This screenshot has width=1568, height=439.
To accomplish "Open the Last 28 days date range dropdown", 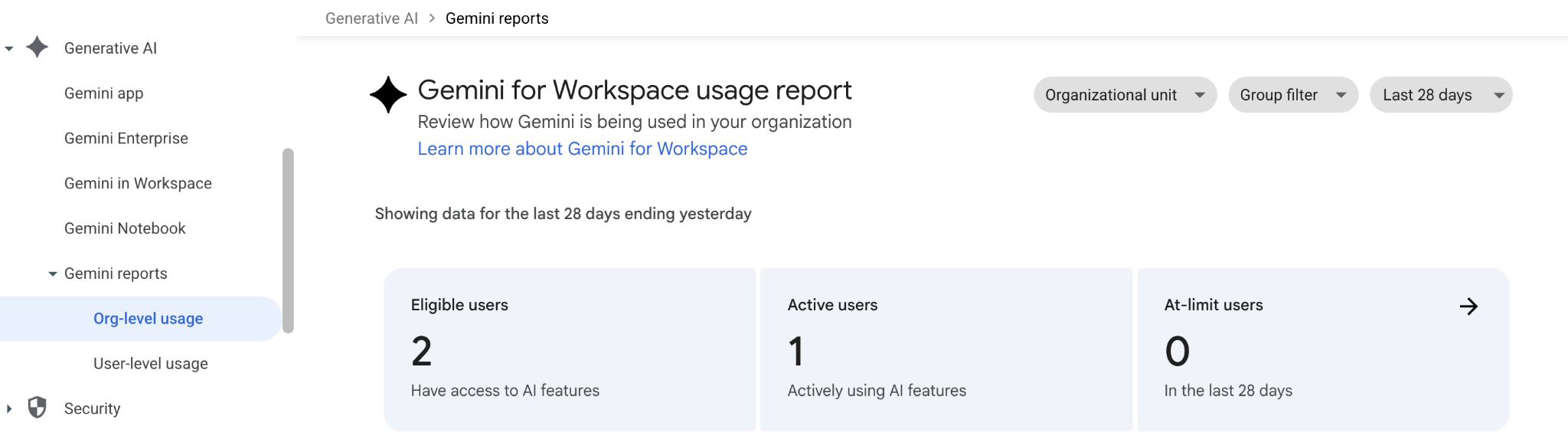I will click(1441, 95).
